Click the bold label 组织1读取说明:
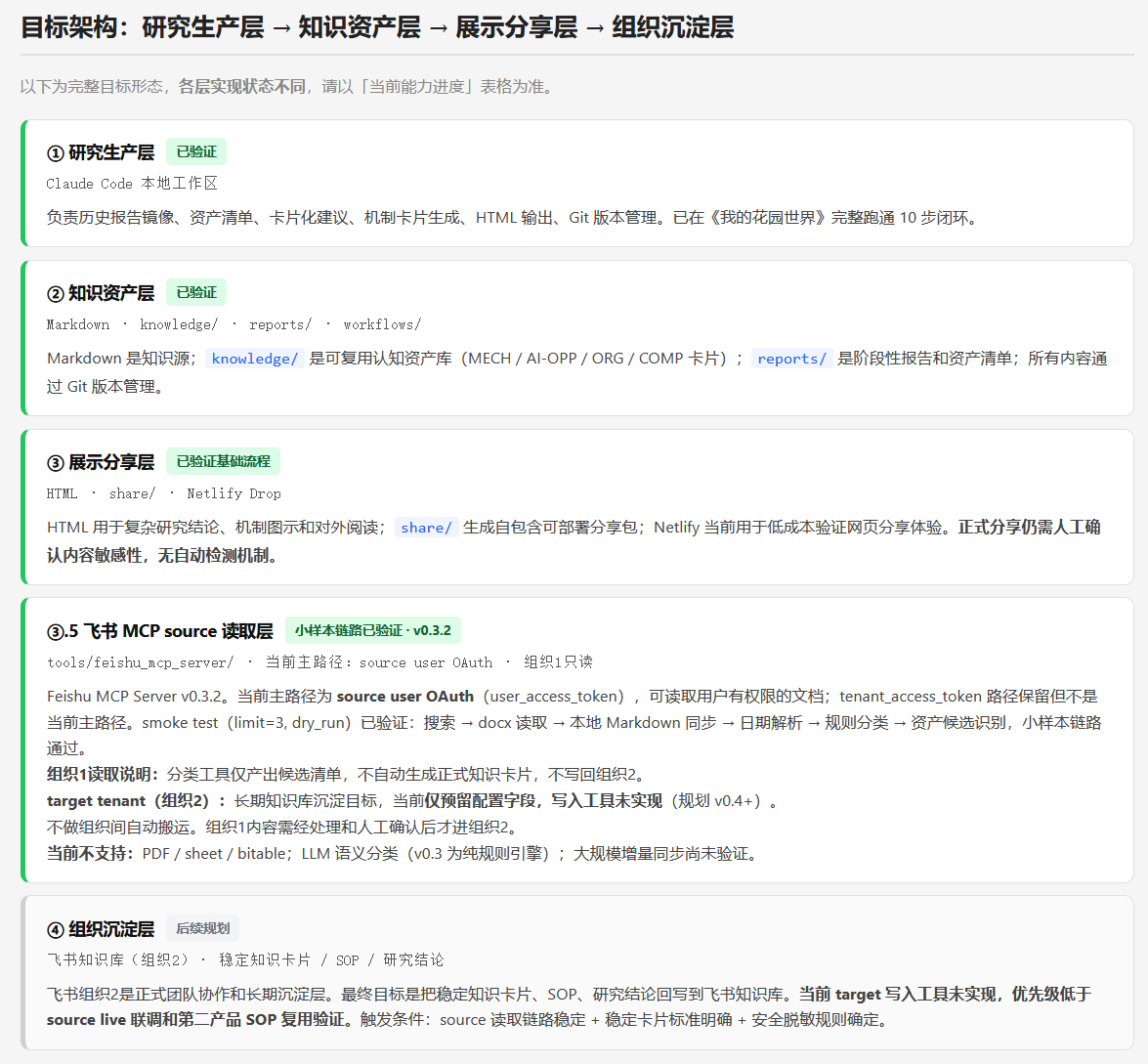This screenshot has width=1148, height=1064. point(104,774)
